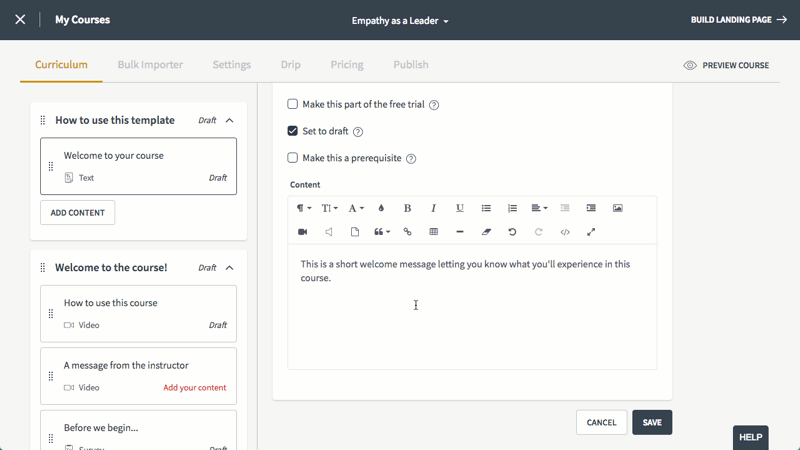Undo the last edit in the editor

tap(512, 232)
